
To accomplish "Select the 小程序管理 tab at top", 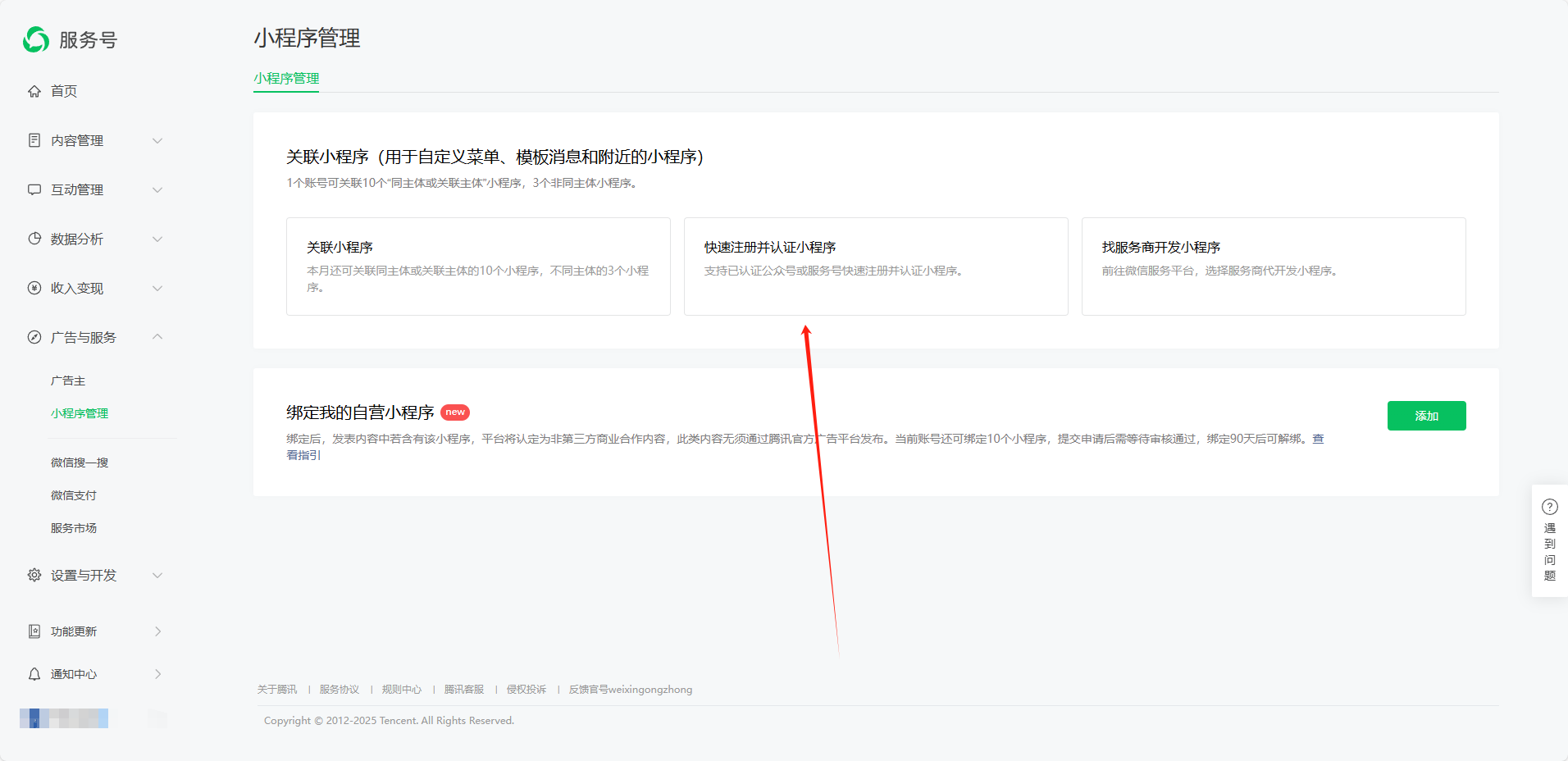I will (286, 79).
